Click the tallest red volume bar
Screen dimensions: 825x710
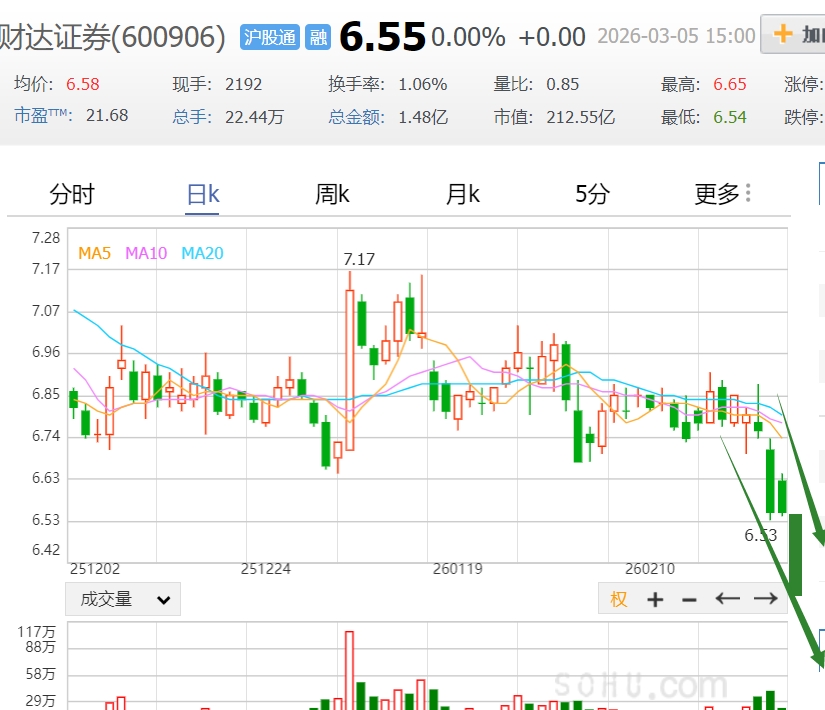click(x=349, y=670)
